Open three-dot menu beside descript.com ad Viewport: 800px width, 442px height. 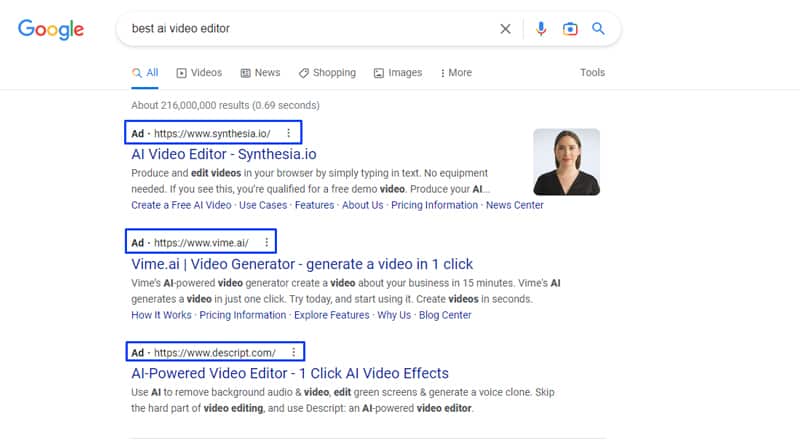293,352
